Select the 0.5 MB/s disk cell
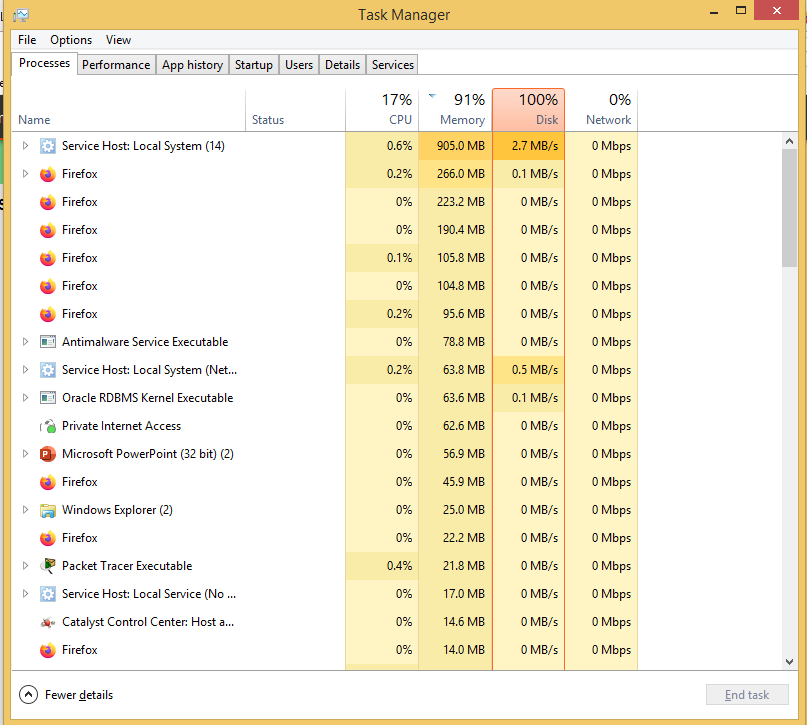Image resolution: width=807 pixels, height=725 pixels. (529, 370)
